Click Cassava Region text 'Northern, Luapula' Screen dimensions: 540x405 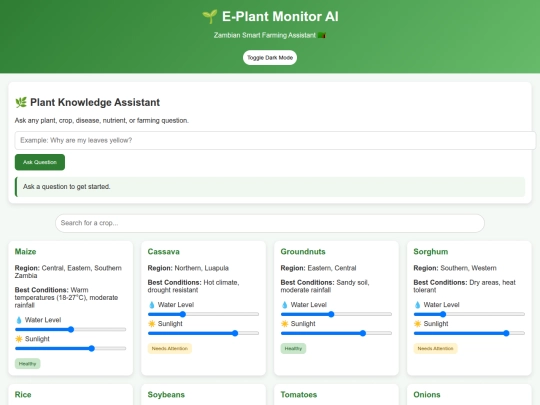click(201, 268)
